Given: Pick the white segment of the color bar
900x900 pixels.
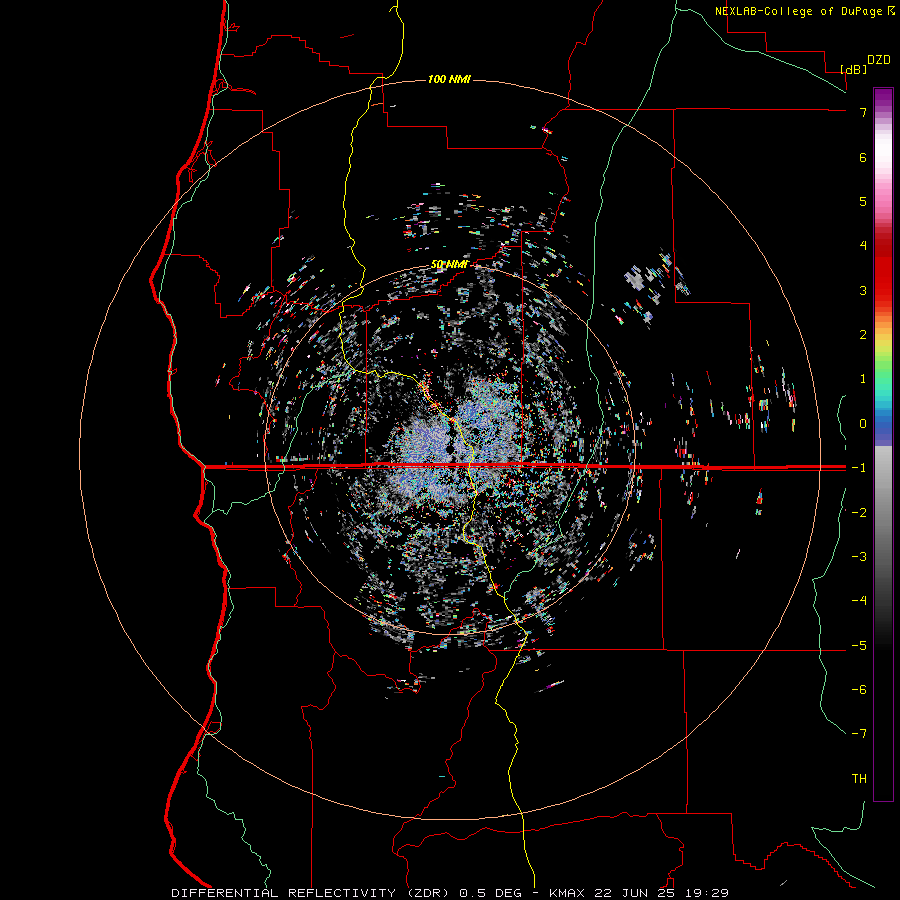Looking at the screenshot, I should pyautogui.click(x=883, y=150).
